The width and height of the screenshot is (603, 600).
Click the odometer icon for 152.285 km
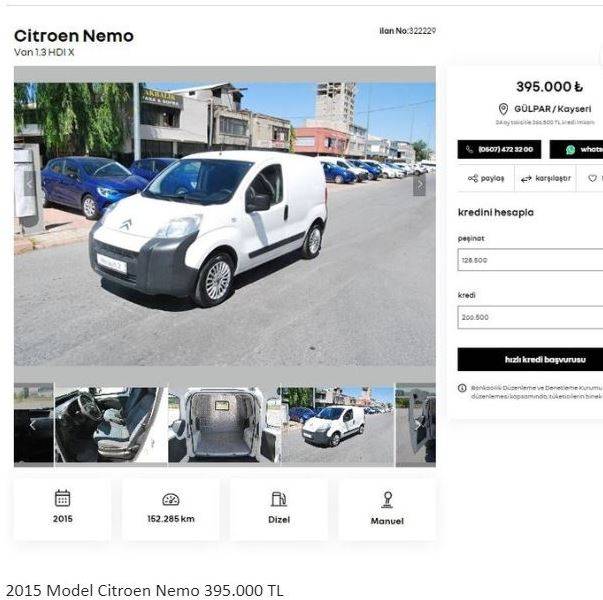tap(171, 499)
